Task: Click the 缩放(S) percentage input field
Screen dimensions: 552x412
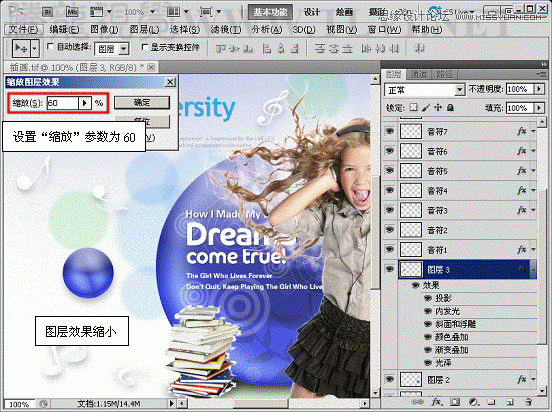Action: click(x=62, y=103)
